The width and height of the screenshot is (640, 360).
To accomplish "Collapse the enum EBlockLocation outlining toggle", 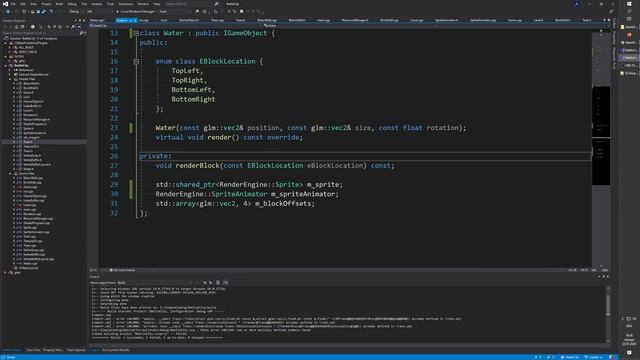I will (x=136, y=62).
